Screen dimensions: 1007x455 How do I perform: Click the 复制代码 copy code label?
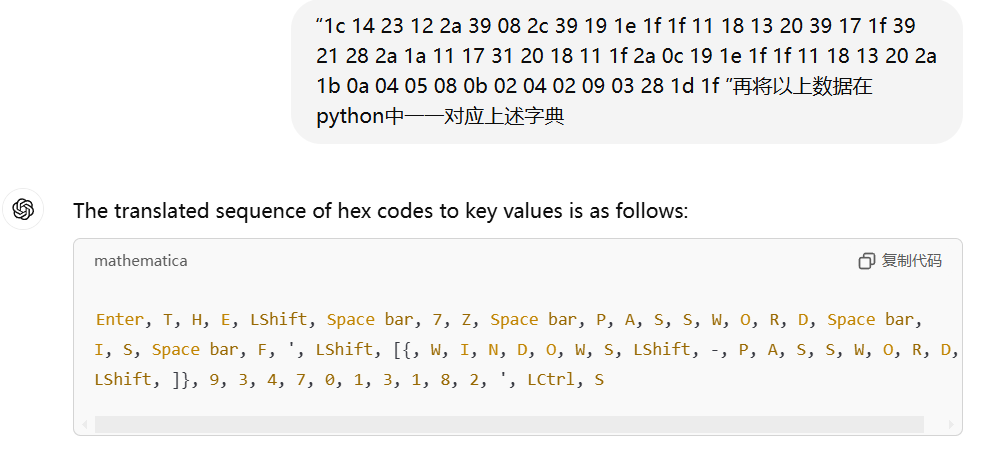point(911,261)
